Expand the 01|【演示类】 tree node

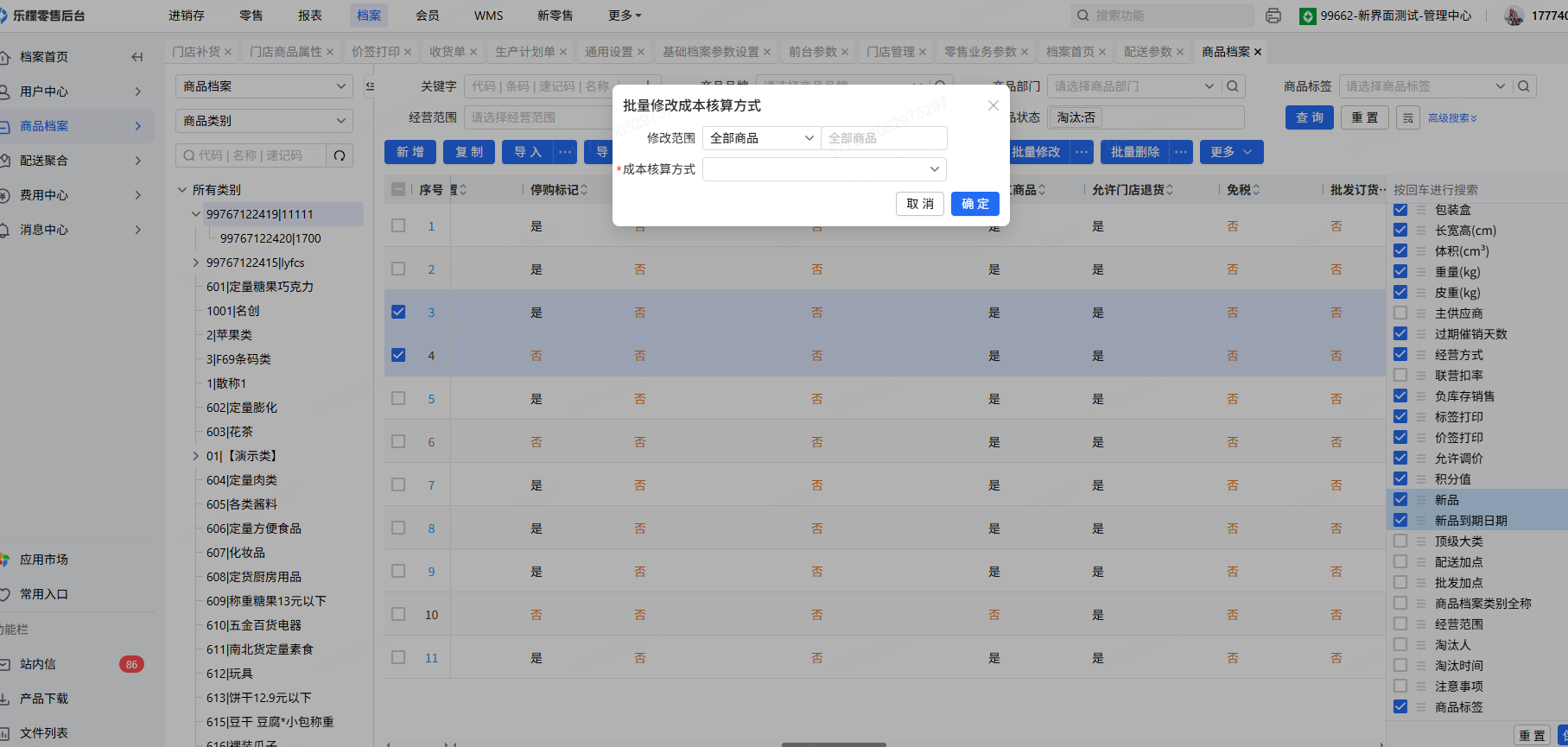tap(196, 456)
